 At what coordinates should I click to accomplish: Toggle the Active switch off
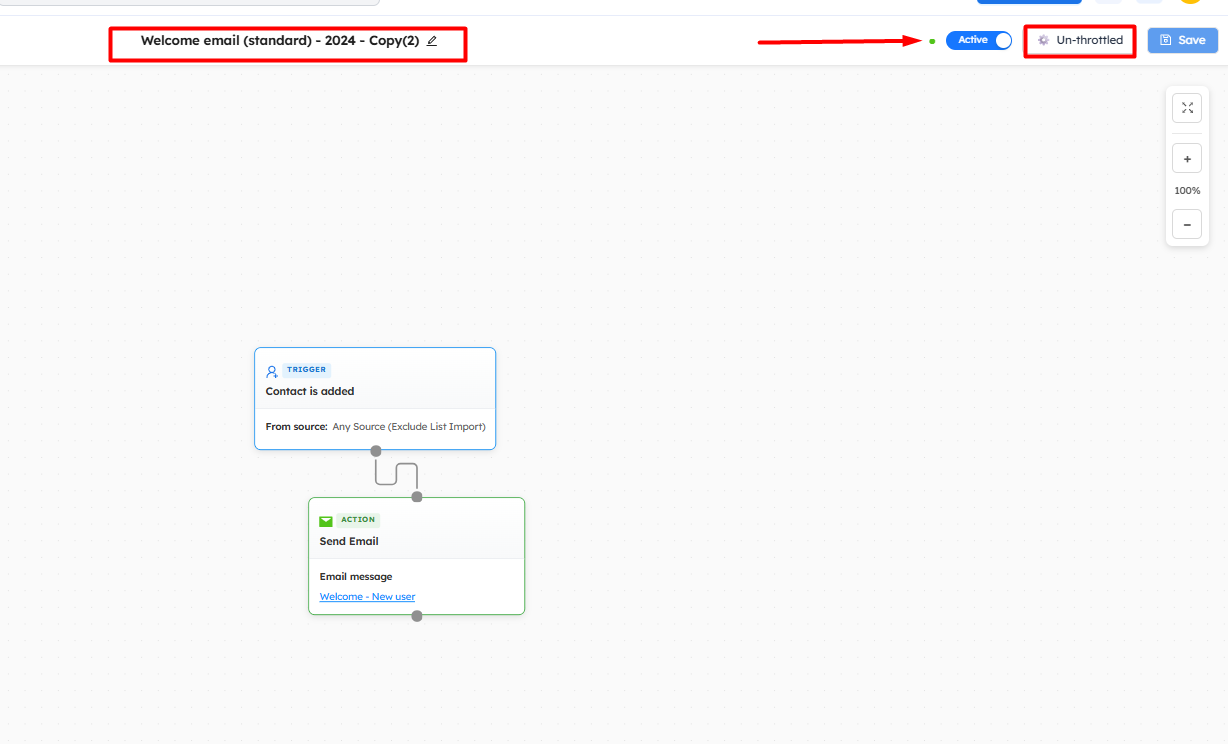coord(979,41)
